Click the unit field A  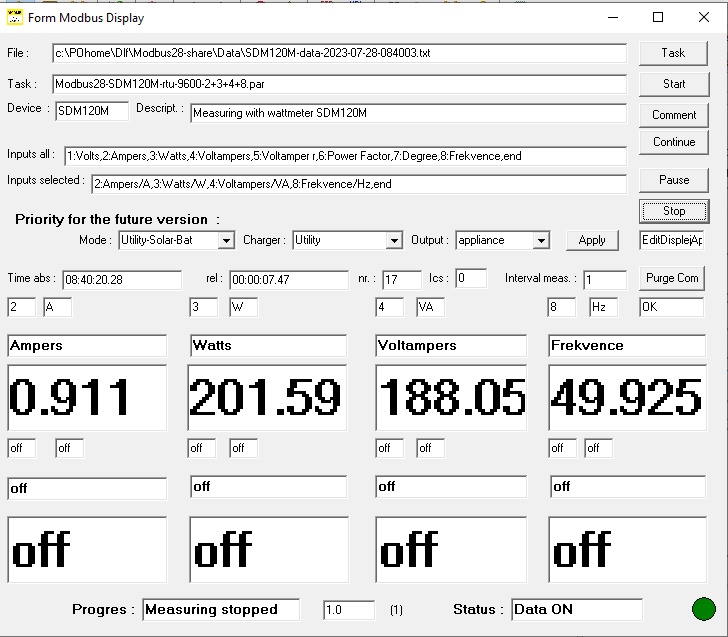coord(58,307)
